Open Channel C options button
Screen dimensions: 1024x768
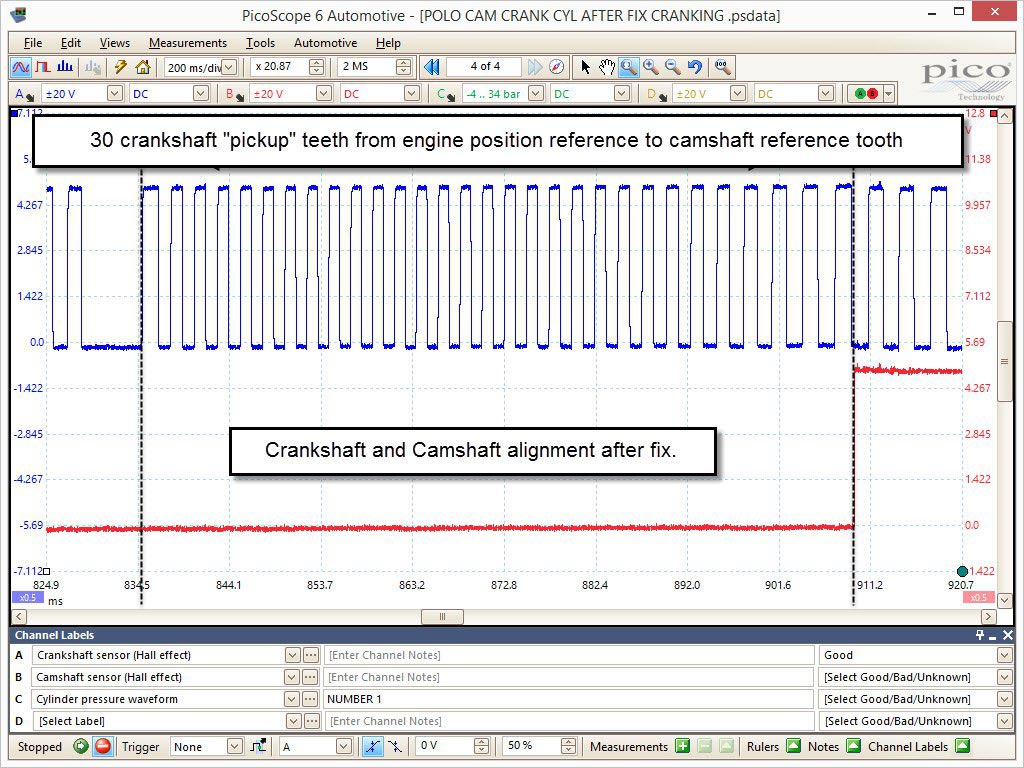click(445, 94)
